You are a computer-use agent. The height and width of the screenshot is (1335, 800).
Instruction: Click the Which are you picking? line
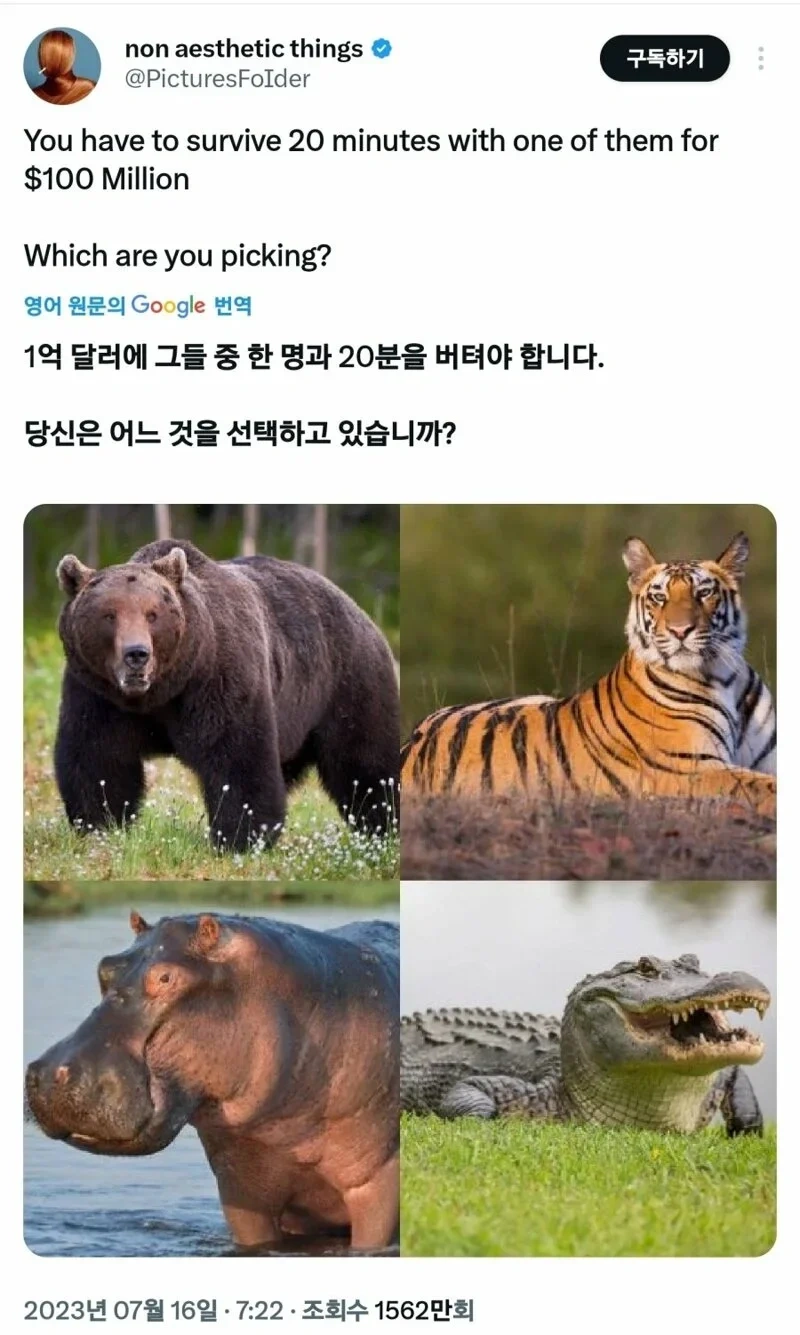pos(177,256)
